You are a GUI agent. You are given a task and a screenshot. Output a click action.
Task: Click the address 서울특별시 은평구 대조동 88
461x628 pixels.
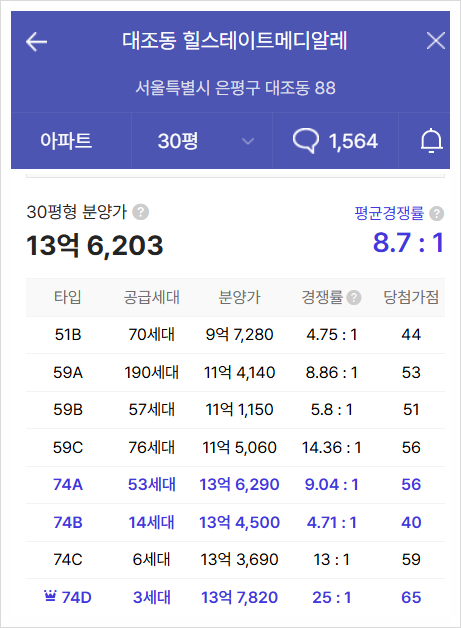(236, 88)
